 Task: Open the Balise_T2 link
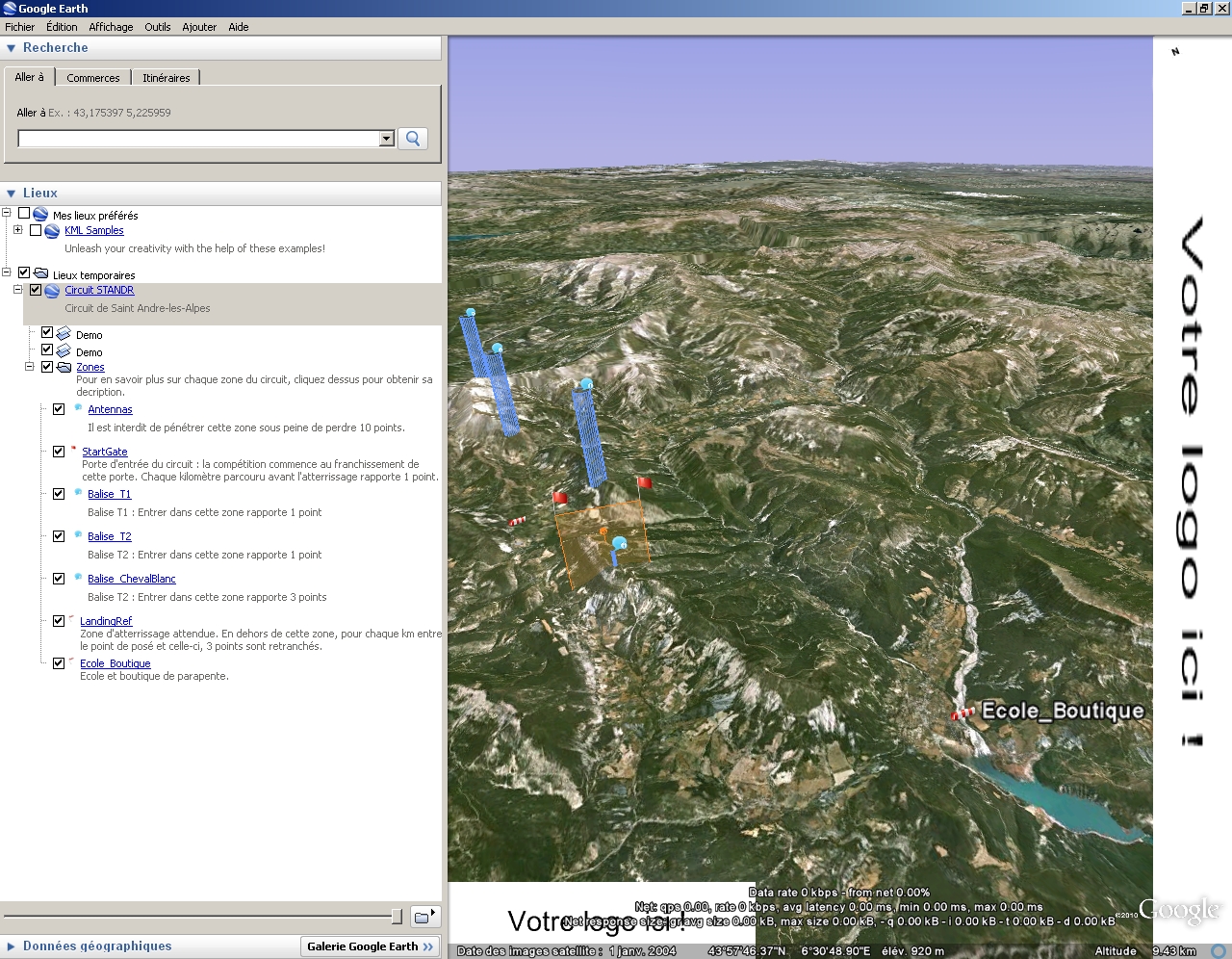click(x=110, y=536)
